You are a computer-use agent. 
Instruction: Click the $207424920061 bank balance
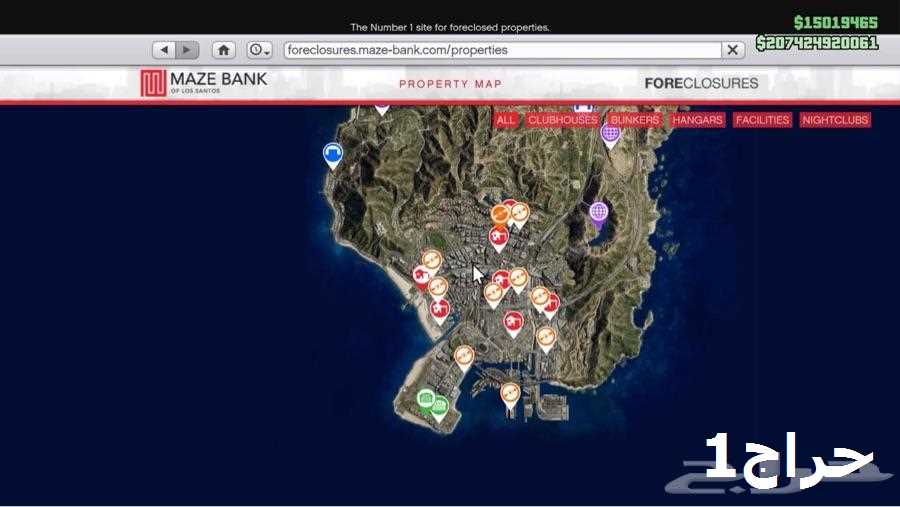click(x=817, y=43)
